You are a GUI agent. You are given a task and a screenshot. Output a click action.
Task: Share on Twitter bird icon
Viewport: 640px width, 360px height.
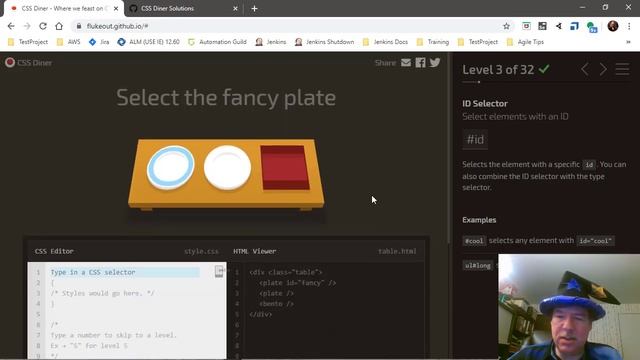pos(435,62)
